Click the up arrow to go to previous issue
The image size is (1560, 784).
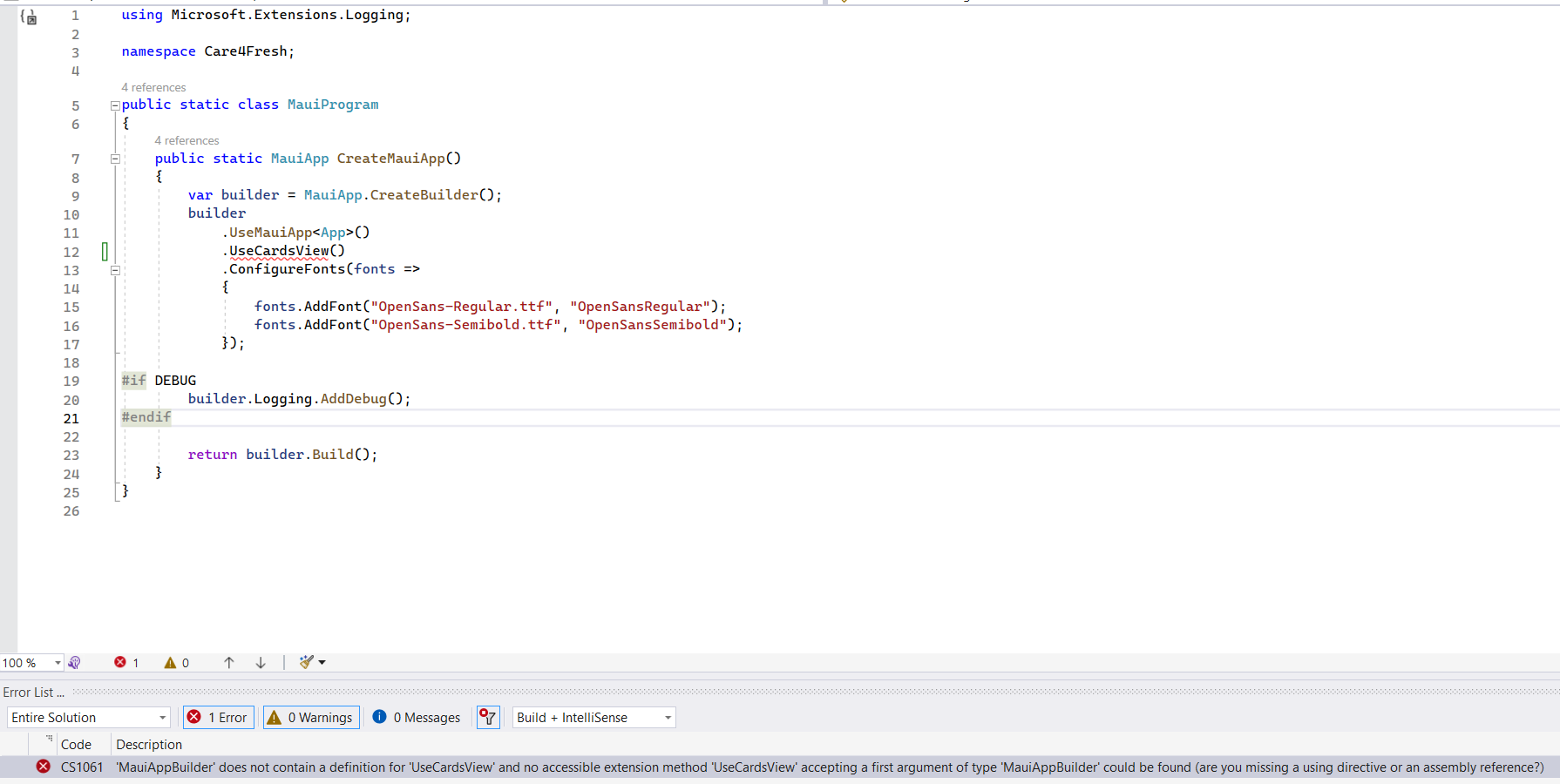point(228,663)
